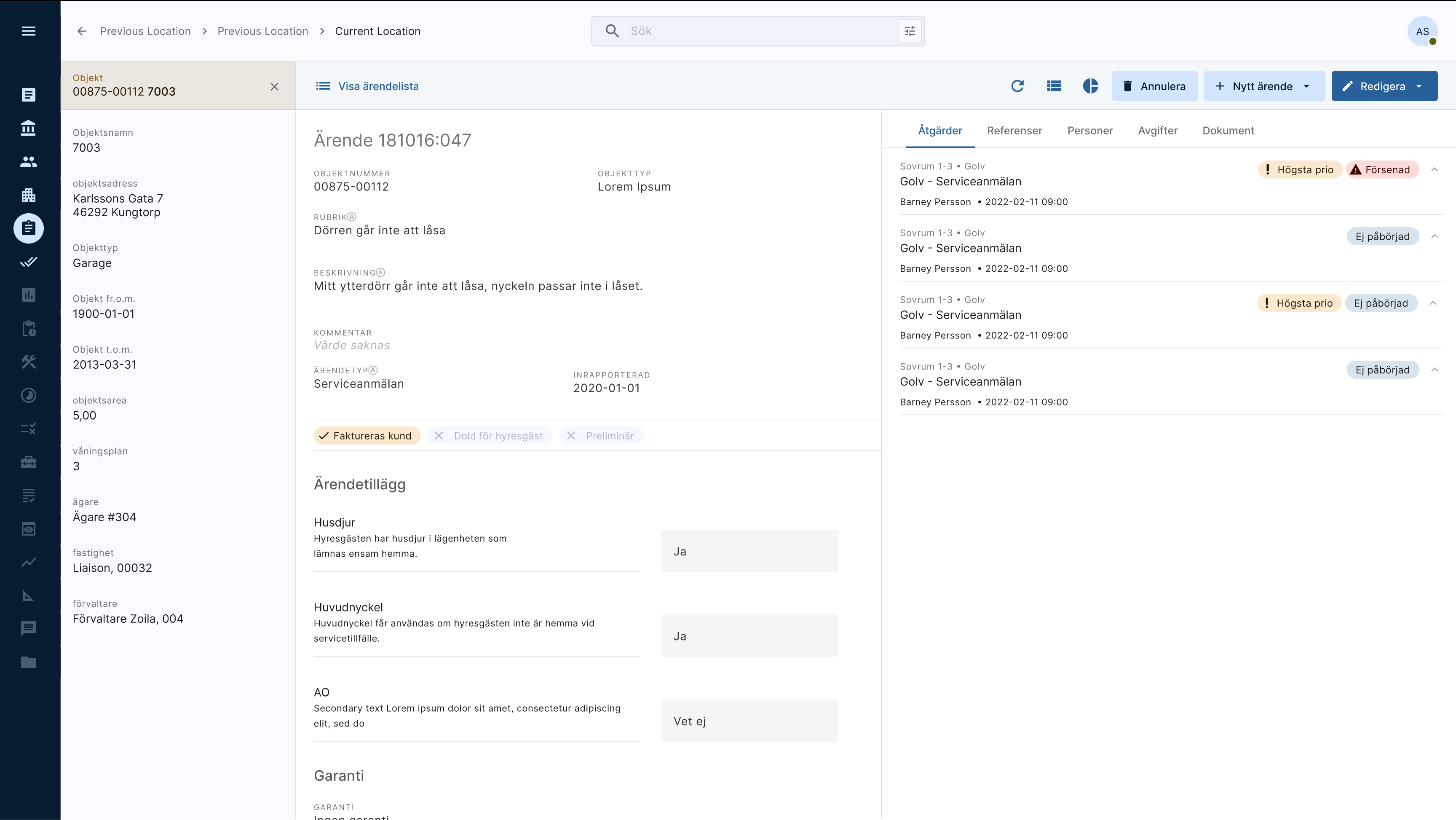
Task: Click the Sök search field
Action: point(757,31)
